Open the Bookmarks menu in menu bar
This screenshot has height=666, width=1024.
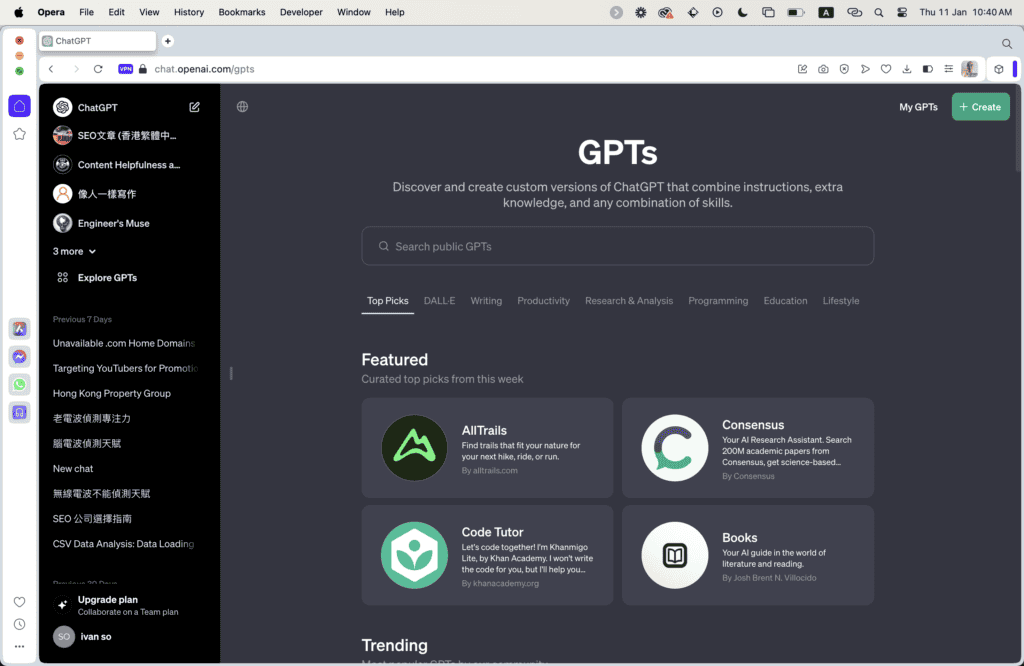coord(242,12)
